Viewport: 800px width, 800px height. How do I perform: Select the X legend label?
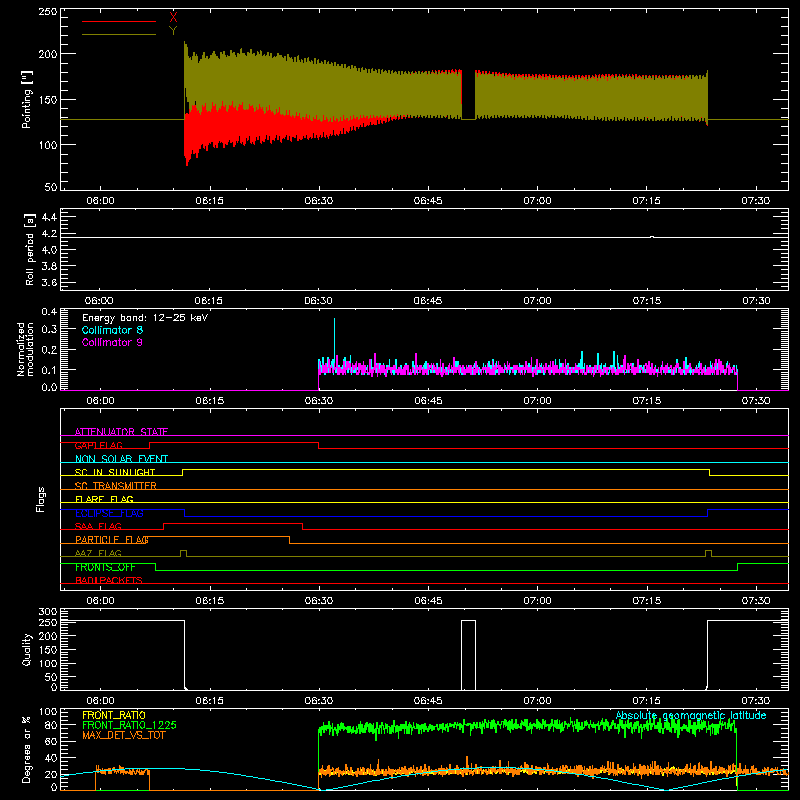coord(173,18)
